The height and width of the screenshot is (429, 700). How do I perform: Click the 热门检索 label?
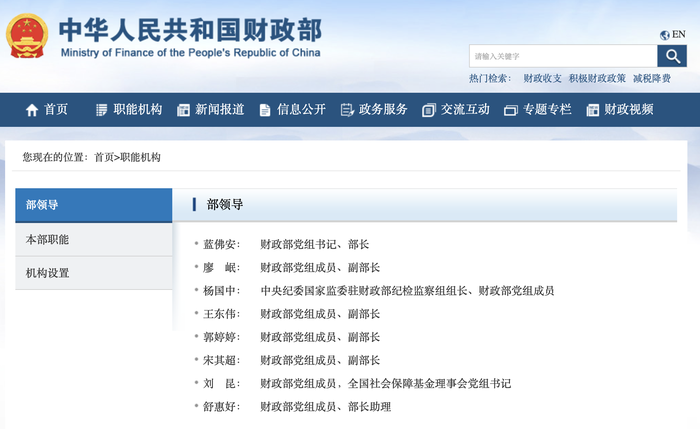click(490, 79)
